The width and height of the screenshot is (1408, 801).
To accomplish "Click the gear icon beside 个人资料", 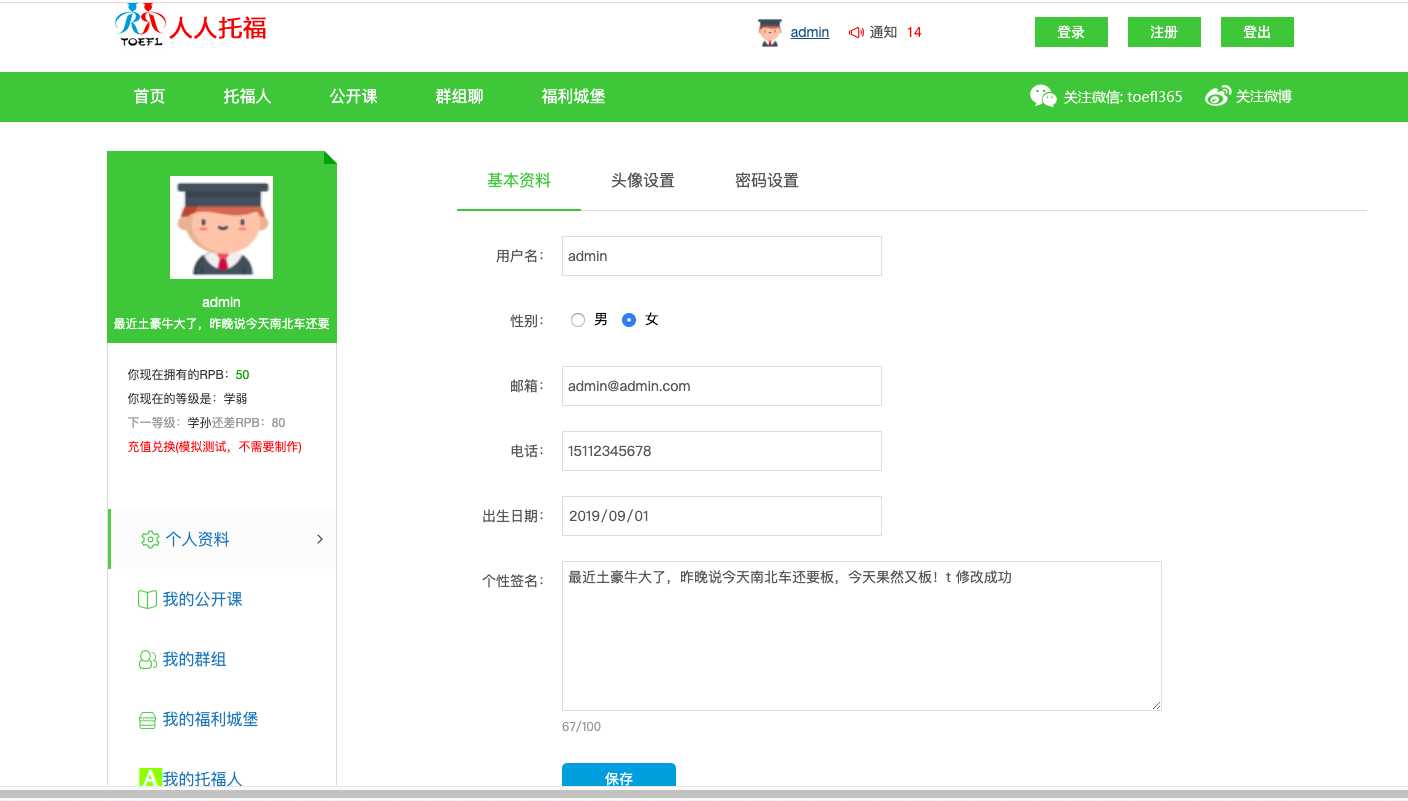I will click(150, 539).
